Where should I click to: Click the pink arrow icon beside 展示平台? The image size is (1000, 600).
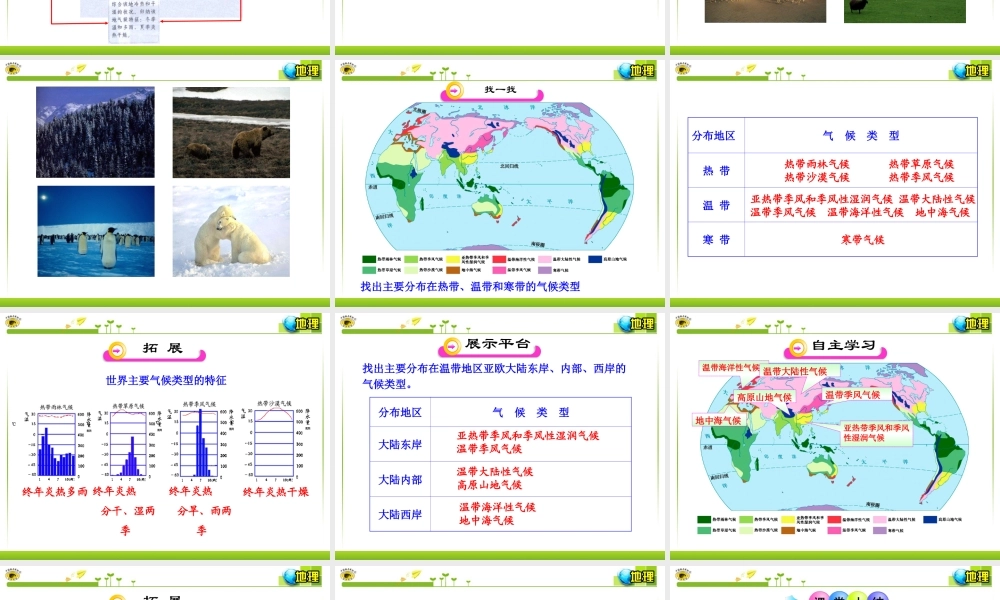(452, 346)
